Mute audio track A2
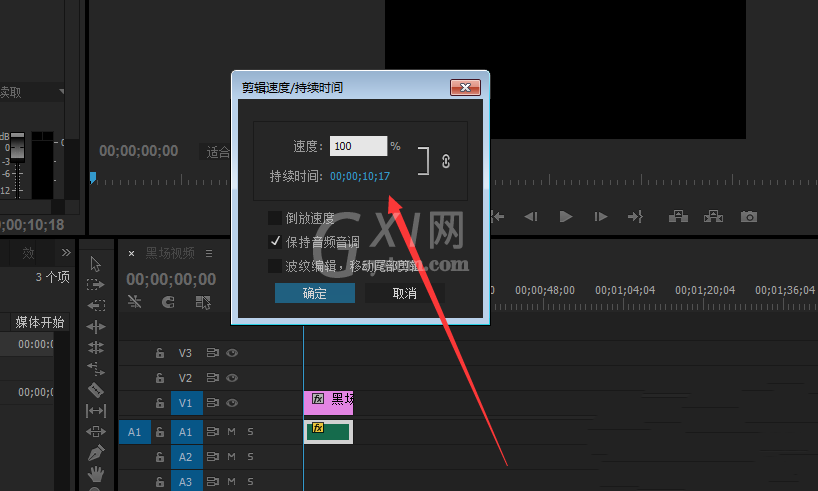 coord(232,457)
